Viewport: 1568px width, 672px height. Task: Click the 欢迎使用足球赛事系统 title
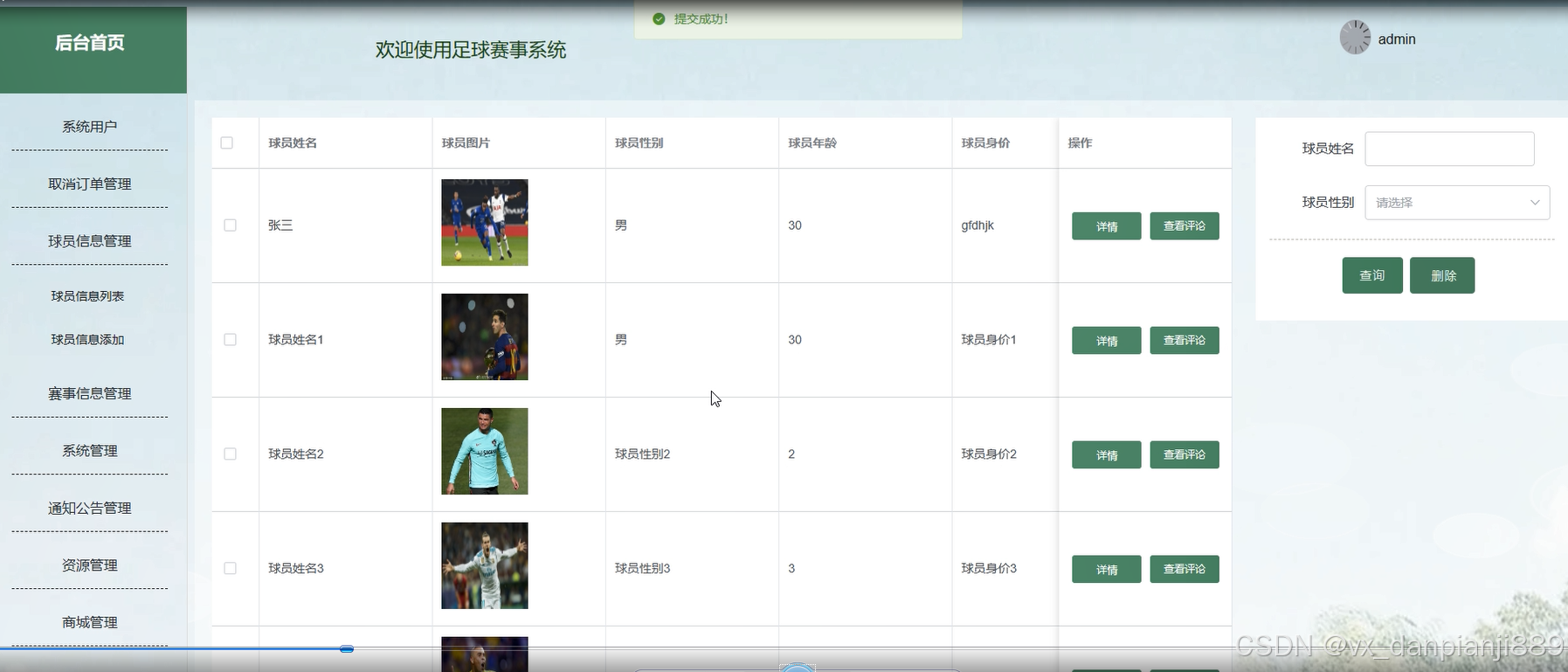coord(471,51)
